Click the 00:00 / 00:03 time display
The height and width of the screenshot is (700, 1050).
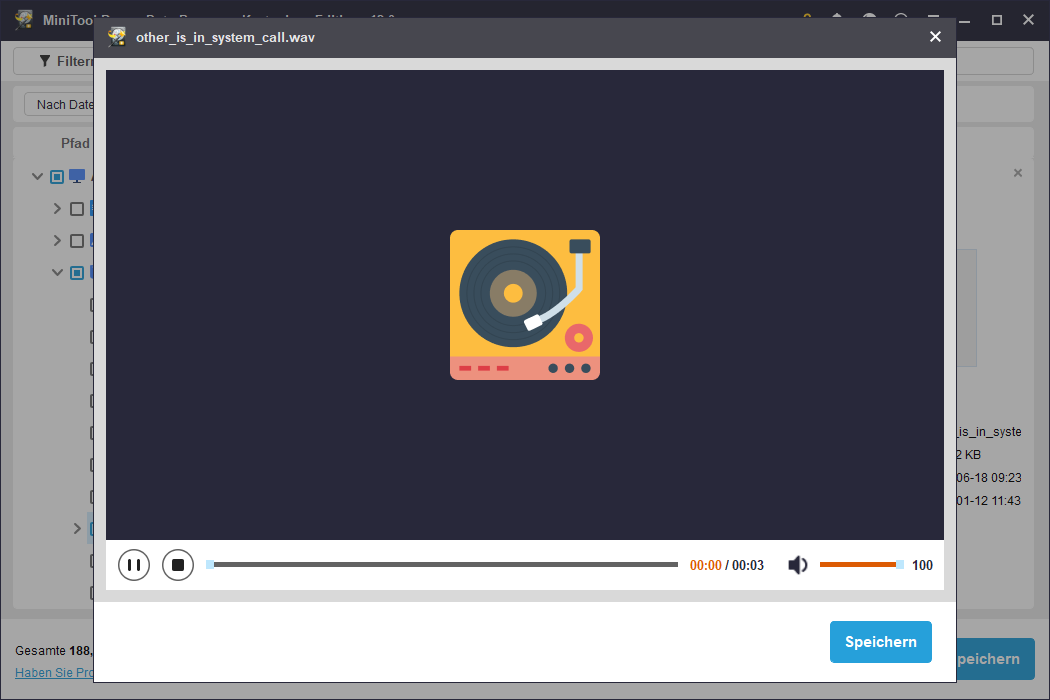click(727, 565)
